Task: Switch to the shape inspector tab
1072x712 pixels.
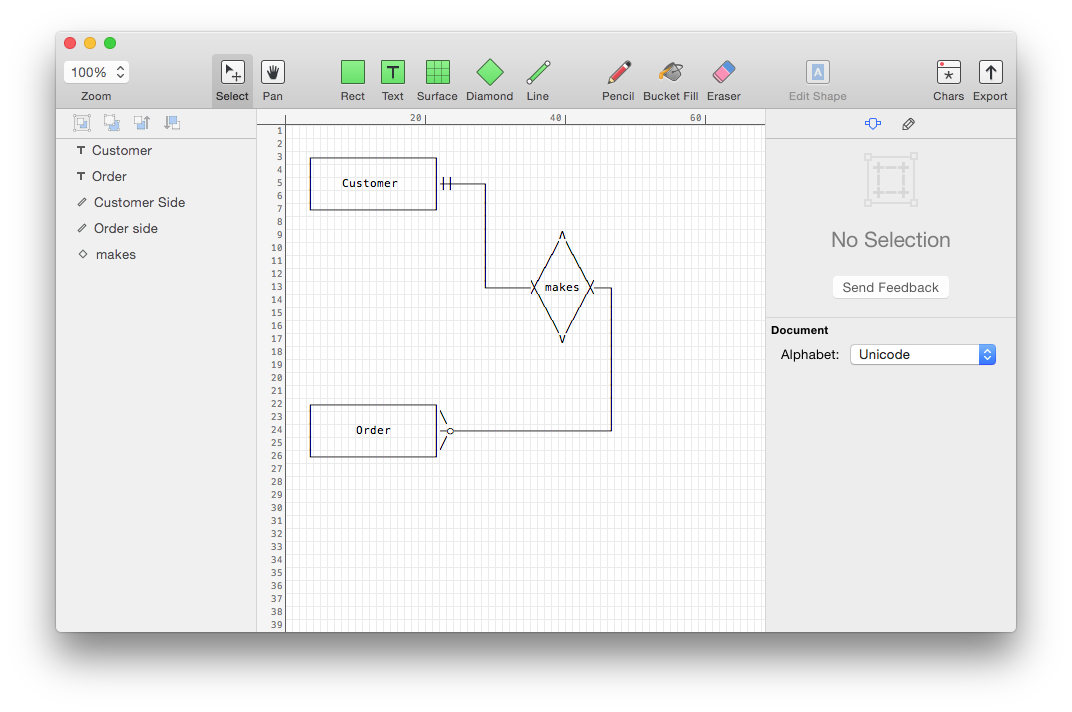Action: click(x=873, y=124)
